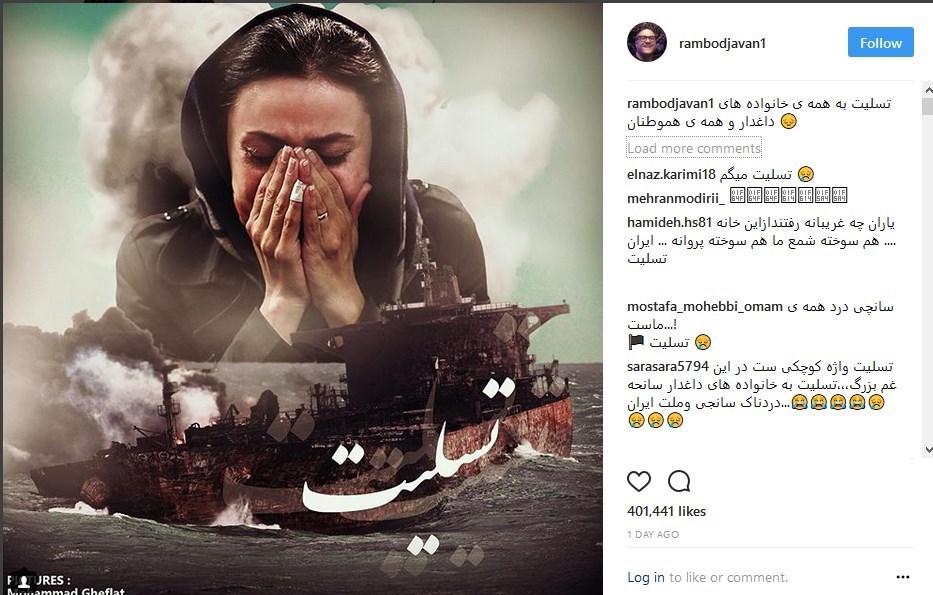
Task: Click the heart like icon
Action: pos(639,481)
